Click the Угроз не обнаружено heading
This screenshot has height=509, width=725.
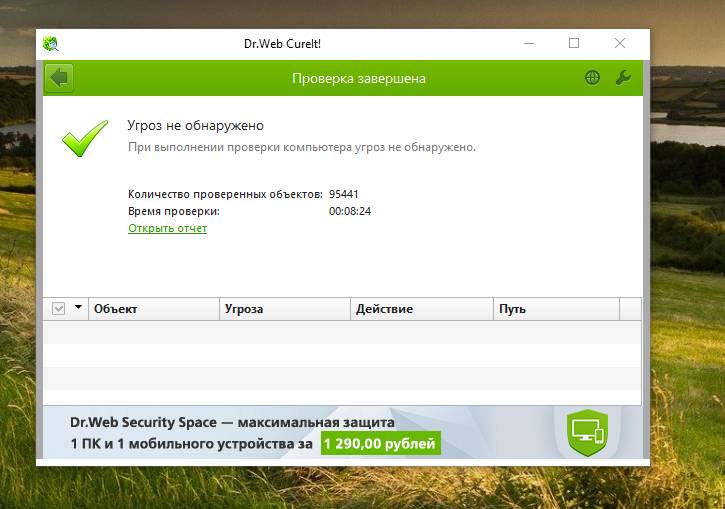[196, 126]
